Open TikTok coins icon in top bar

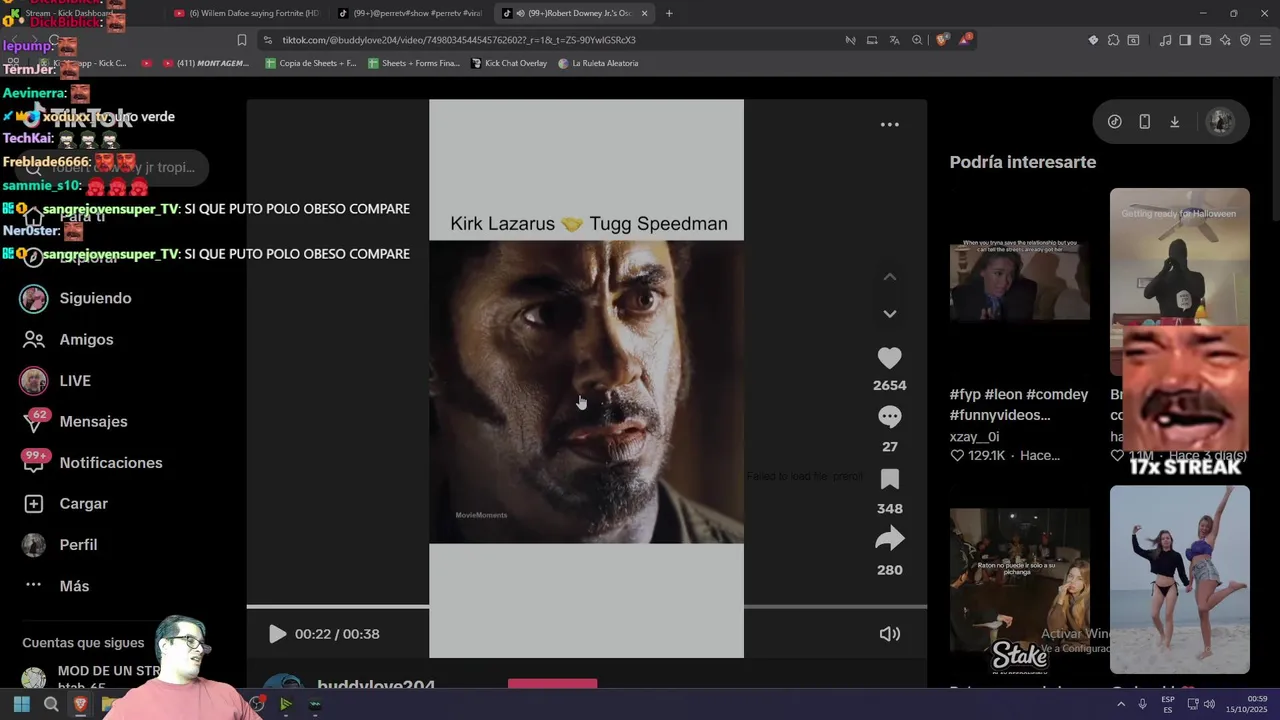click(1114, 122)
